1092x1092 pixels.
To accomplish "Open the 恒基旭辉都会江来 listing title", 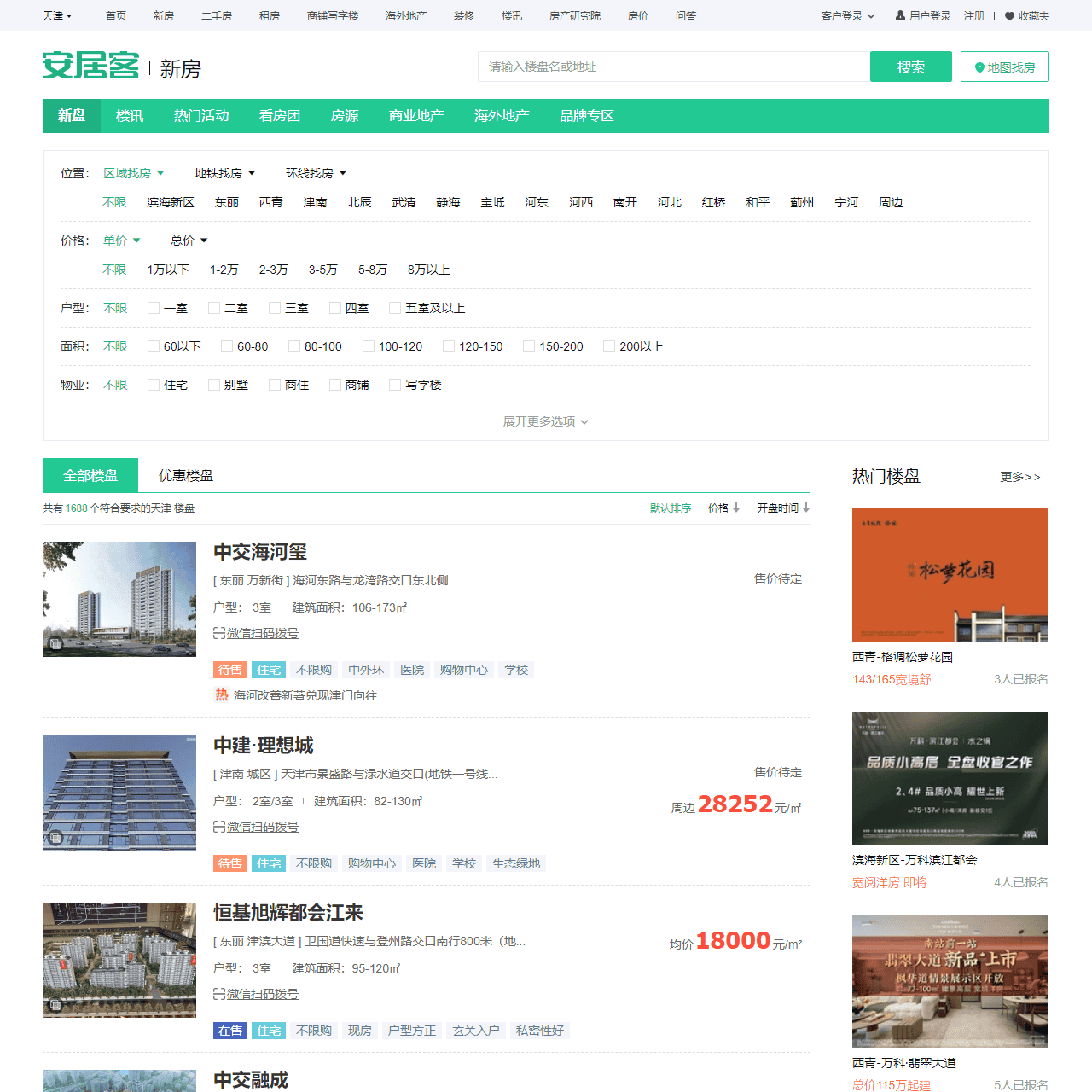I will pyautogui.click(x=288, y=913).
